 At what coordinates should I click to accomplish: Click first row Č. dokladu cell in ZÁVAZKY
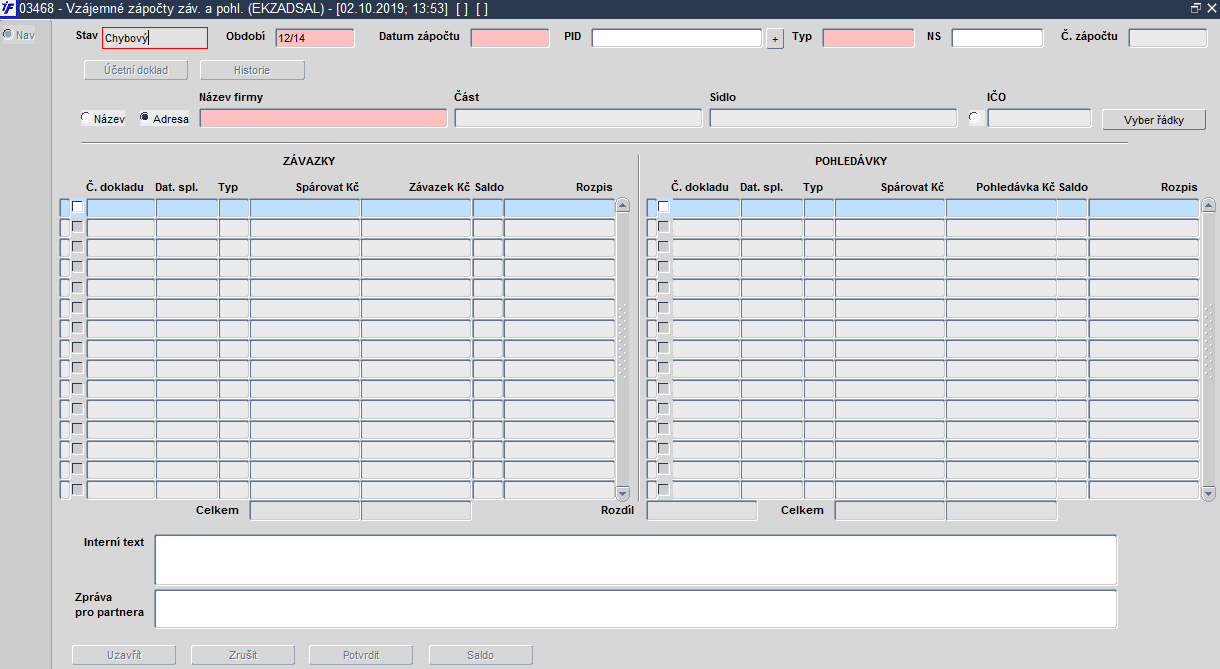[x=121, y=208]
